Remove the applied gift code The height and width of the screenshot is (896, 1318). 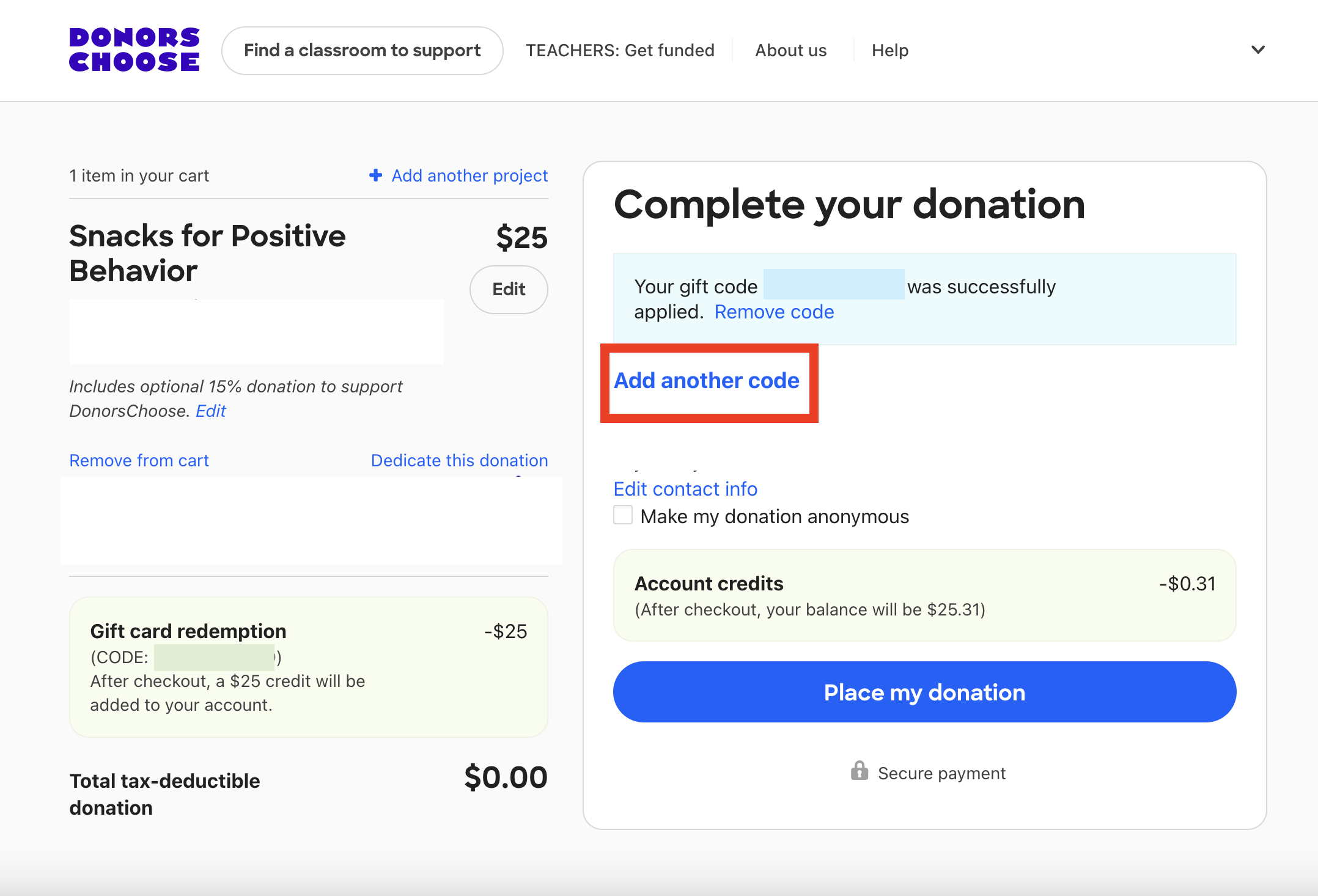click(x=774, y=312)
